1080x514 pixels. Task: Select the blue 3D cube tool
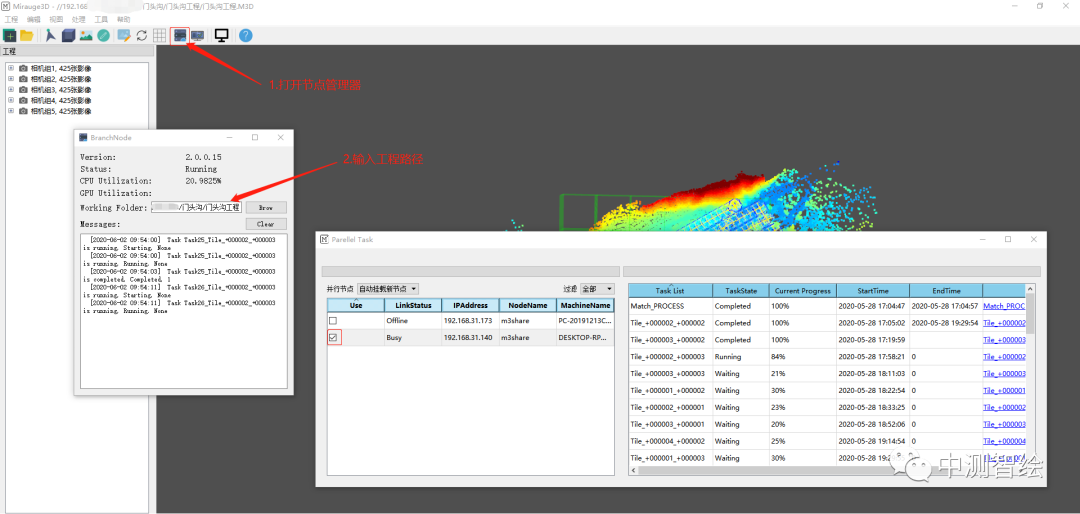[69, 35]
